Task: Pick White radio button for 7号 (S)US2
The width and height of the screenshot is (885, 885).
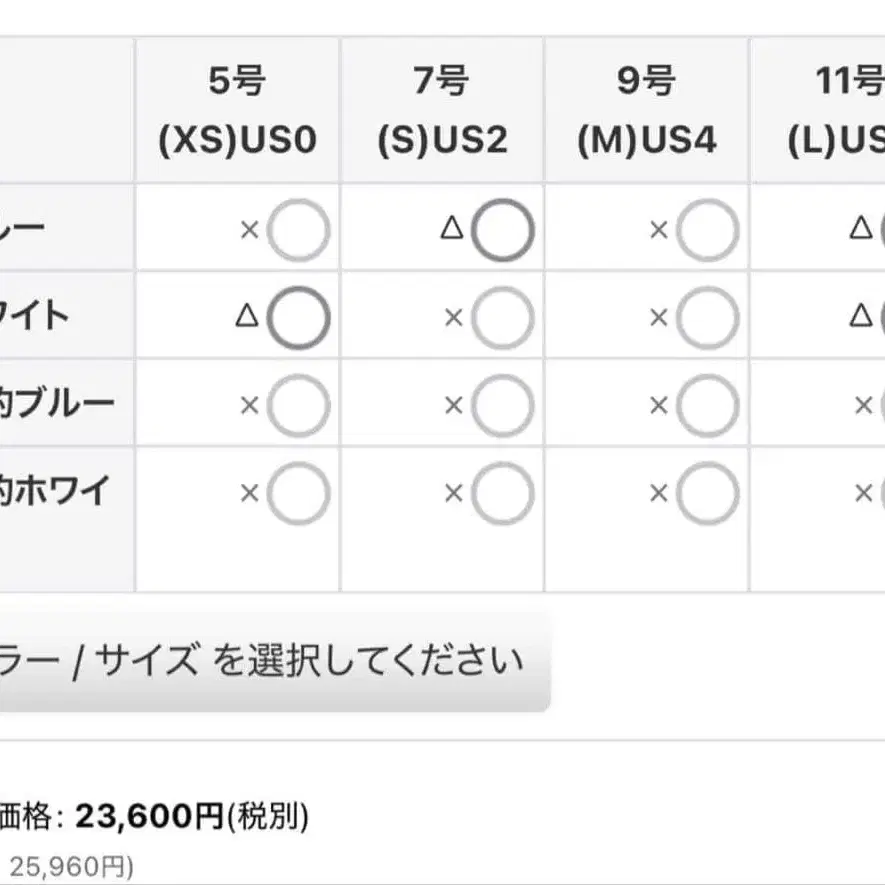Action: pyautogui.click(x=502, y=318)
